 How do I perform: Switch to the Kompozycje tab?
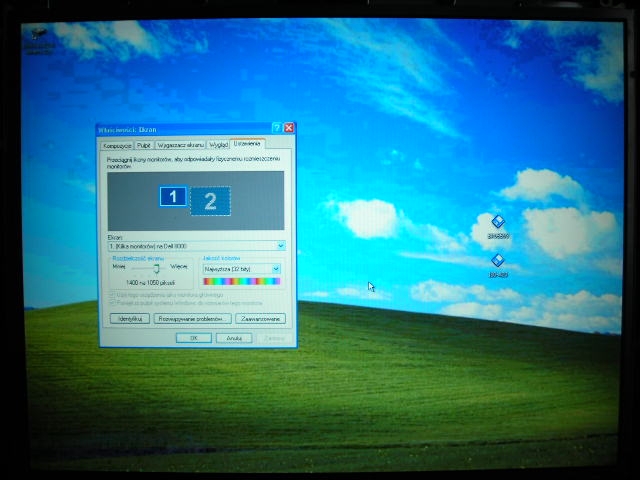(117, 146)
